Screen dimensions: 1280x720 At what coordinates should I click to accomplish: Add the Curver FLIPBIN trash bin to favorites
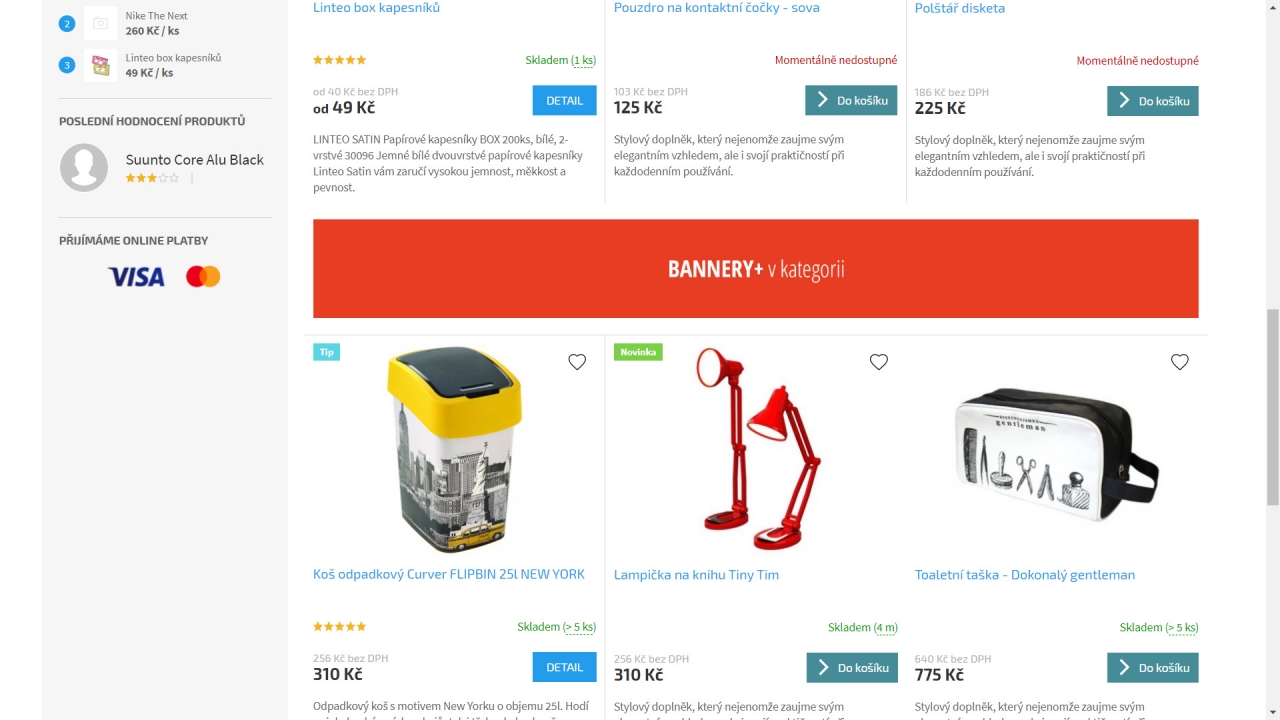pos(577,362)
